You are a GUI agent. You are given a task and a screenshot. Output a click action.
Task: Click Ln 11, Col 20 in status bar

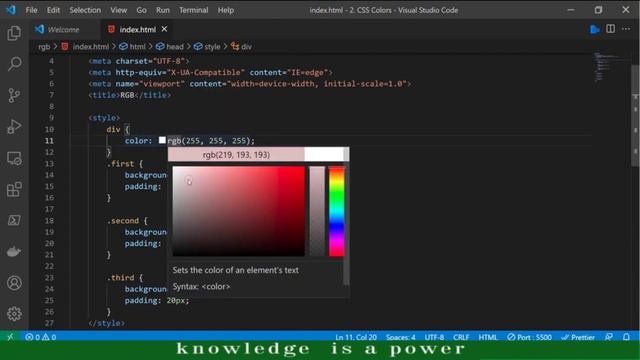coord(356,337)
